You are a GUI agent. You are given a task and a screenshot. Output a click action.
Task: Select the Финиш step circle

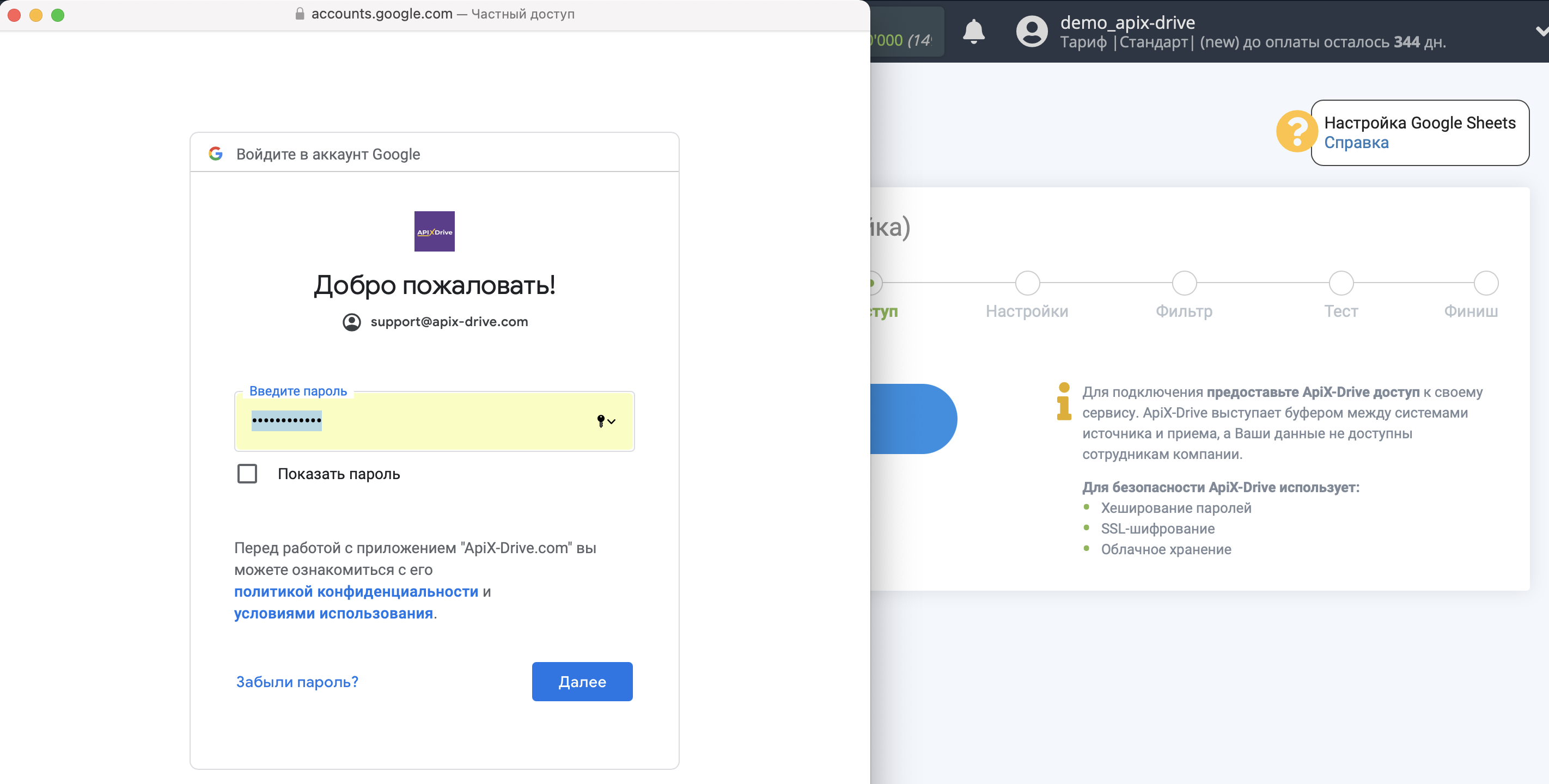1486,283
